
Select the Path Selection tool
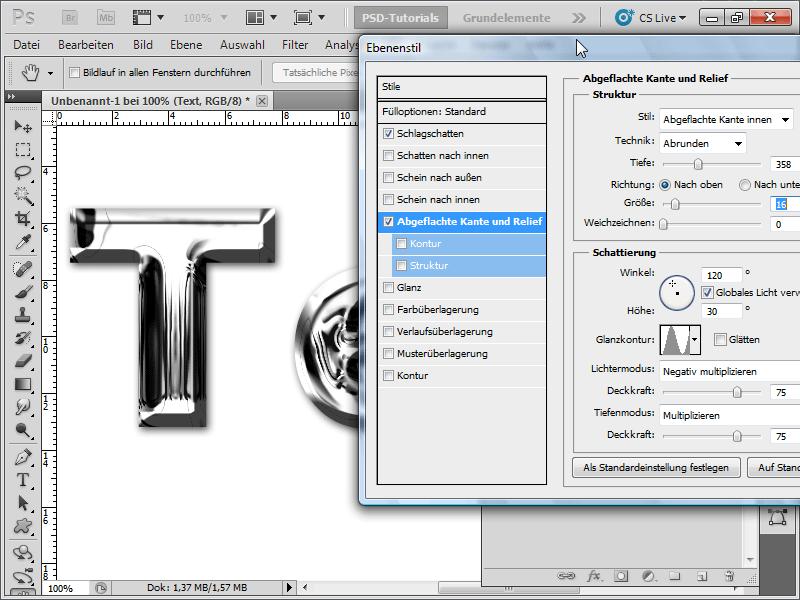[x=23, y=503]
